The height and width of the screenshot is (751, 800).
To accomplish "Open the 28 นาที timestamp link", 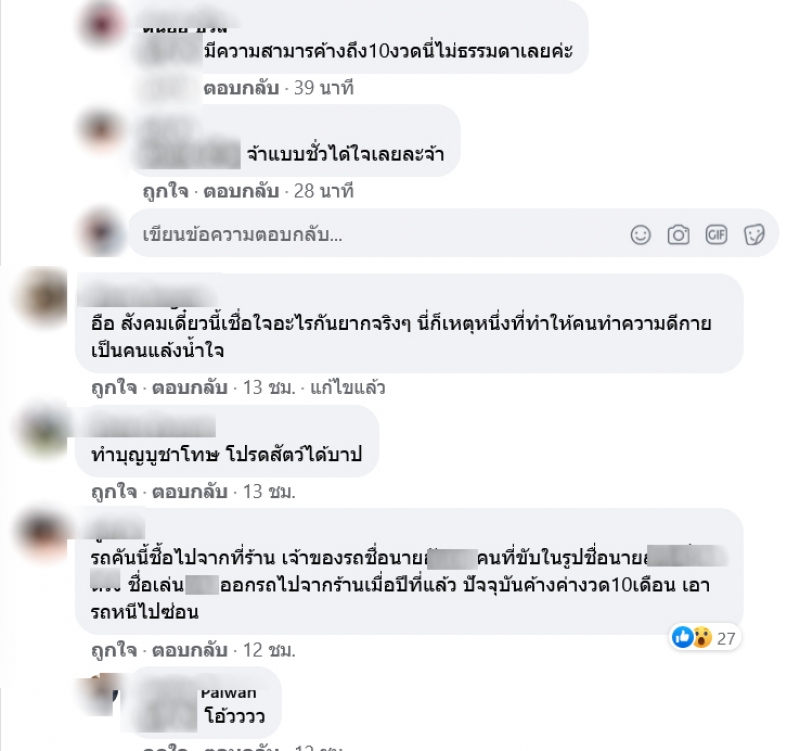I will tap(323, 191).
